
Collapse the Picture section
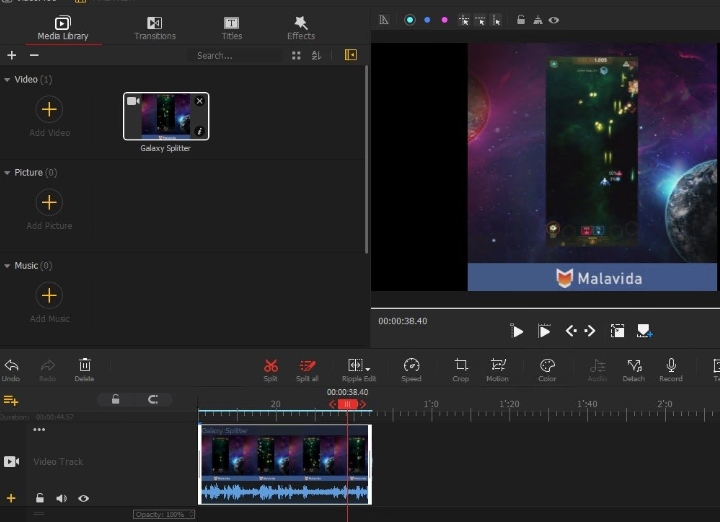7,173
